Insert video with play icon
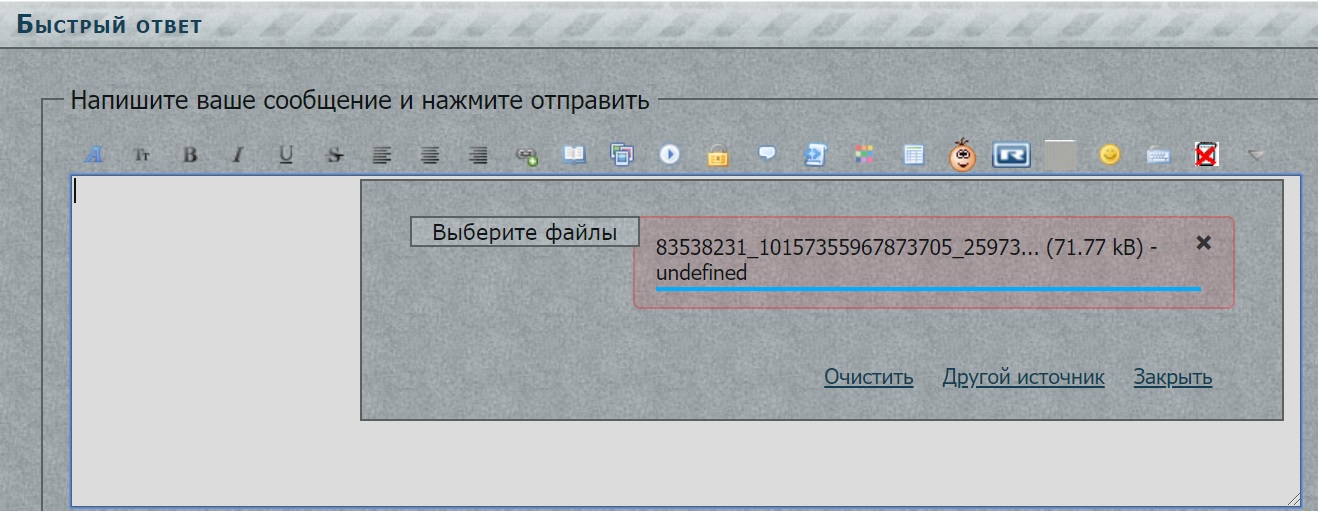Viewport: 1318px width, 511px height. click(670, 155)
